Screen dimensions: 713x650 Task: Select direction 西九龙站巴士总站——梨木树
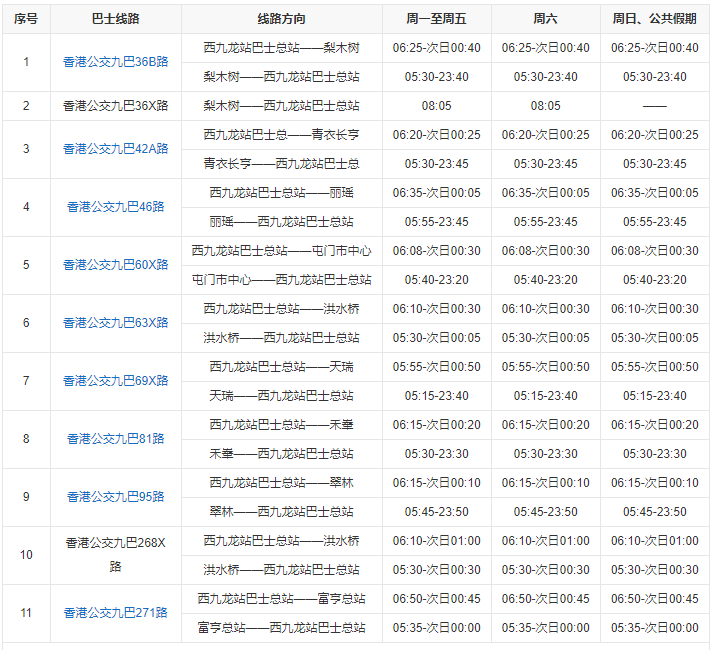click(281, 48)
